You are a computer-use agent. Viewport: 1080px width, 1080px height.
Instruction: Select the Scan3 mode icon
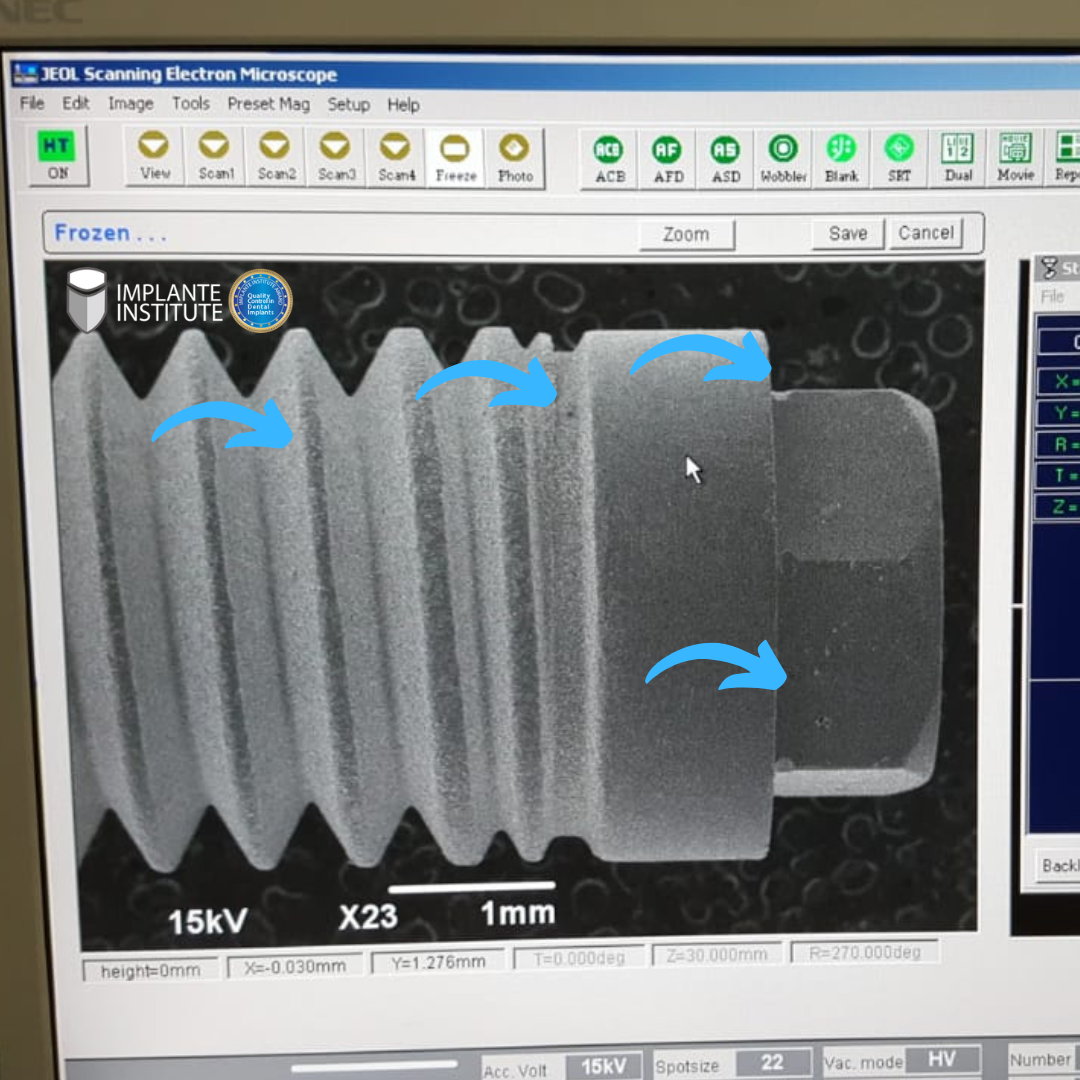pyautogui.click(x=336, y=157)
